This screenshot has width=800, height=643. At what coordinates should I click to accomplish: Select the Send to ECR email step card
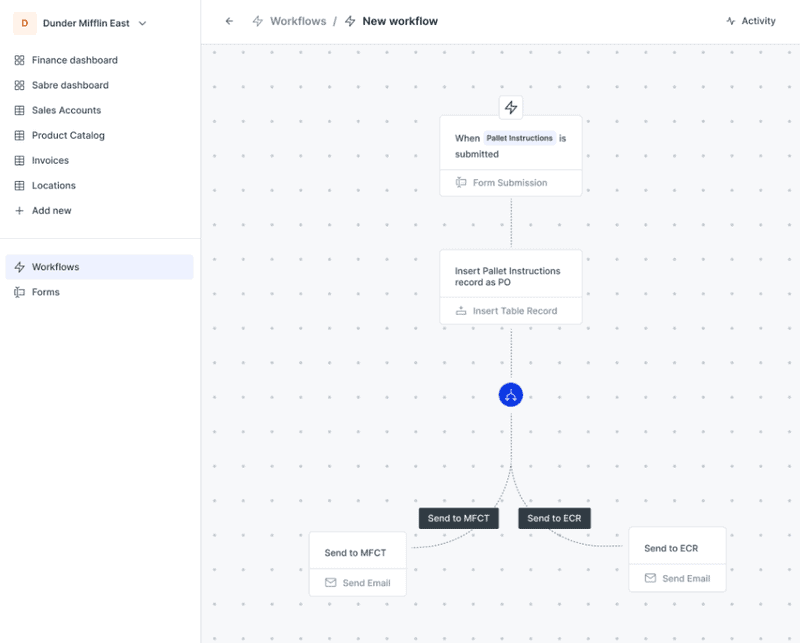[677, 559]
